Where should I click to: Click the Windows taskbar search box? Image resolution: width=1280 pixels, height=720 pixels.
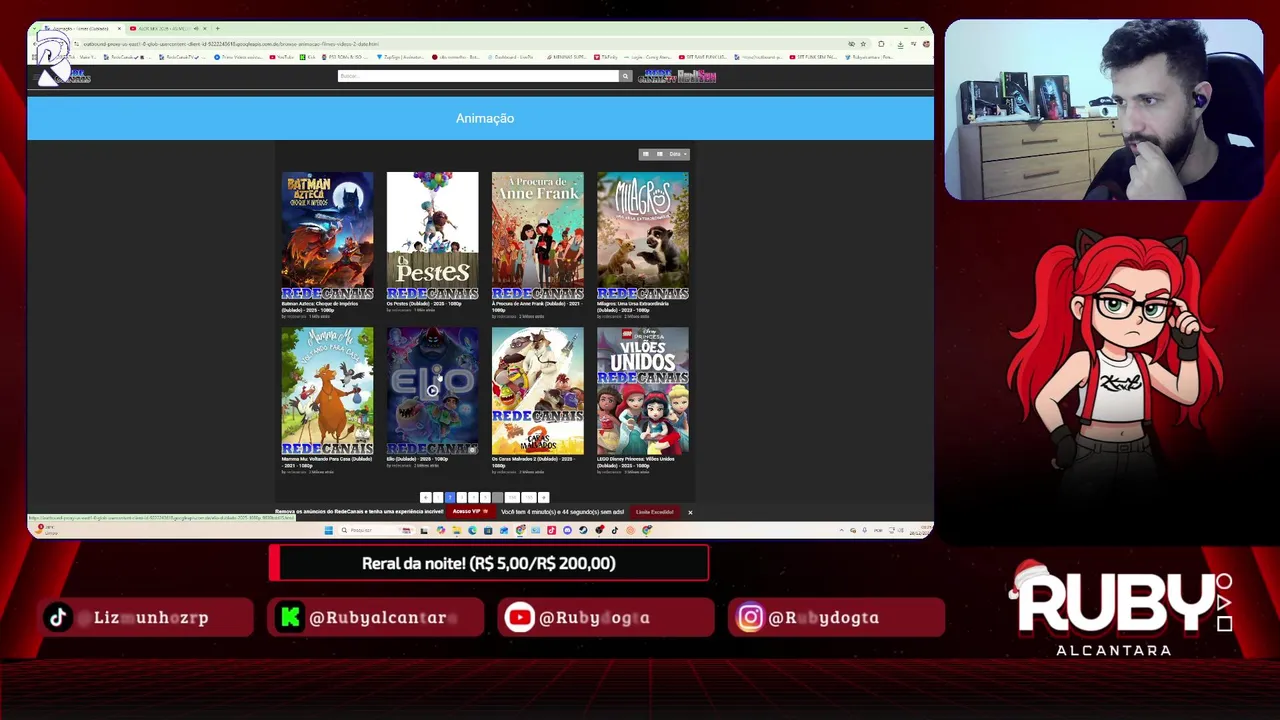point(377,531)
